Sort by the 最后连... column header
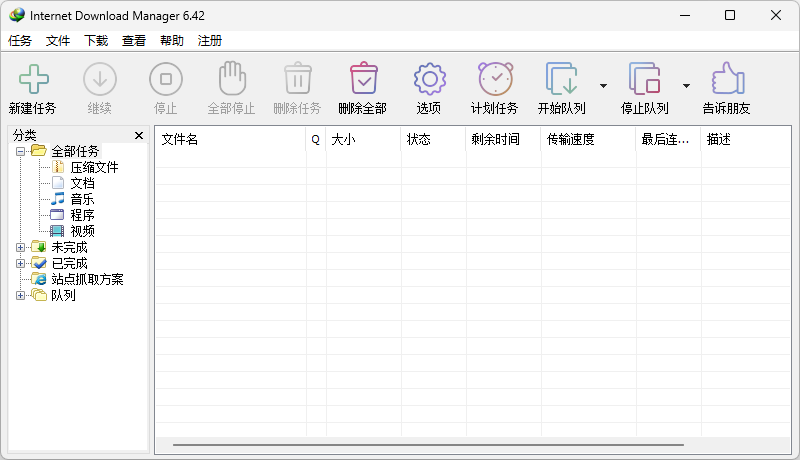800x460 pixels. pyautogui.click(x=668, y=139)
